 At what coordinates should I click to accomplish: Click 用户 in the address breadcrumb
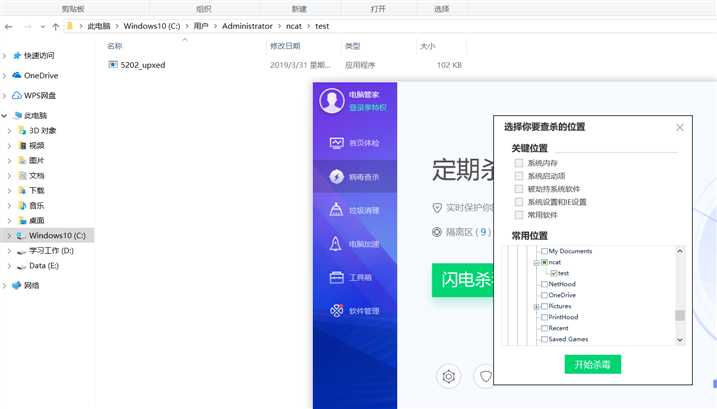pos(201,26)
